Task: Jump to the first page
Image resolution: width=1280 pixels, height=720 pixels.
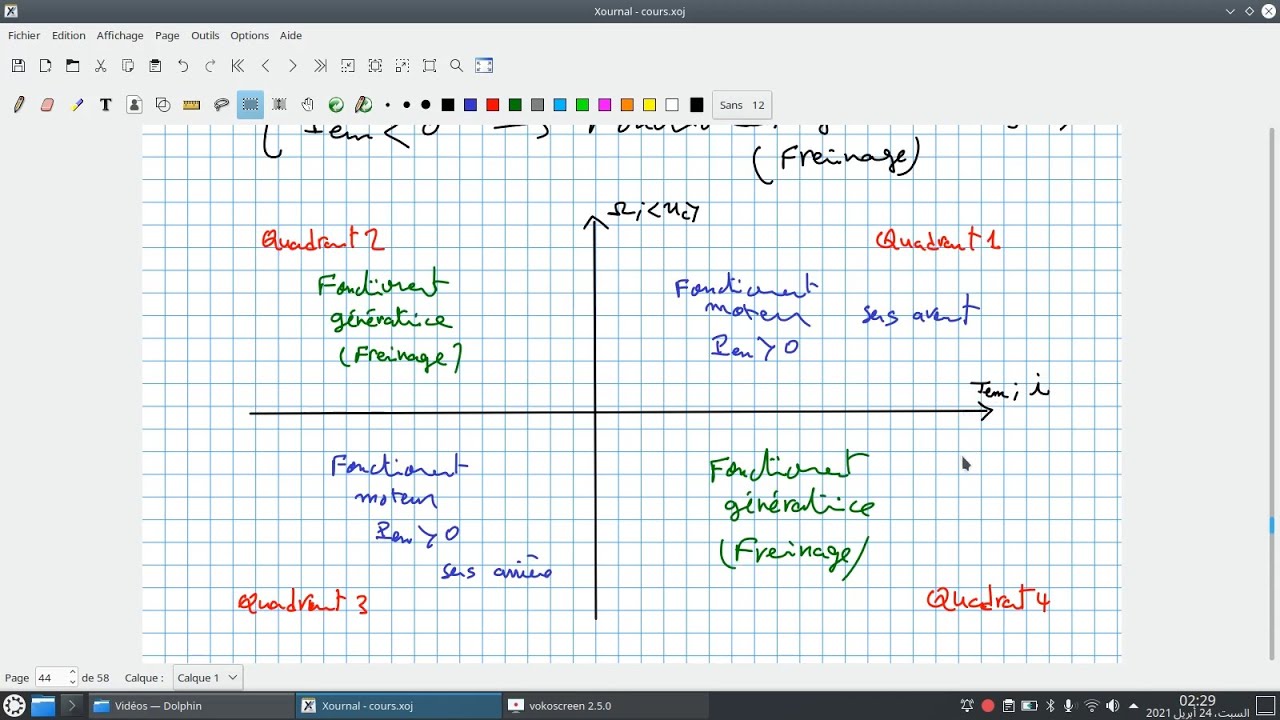Action: (238, 66)
